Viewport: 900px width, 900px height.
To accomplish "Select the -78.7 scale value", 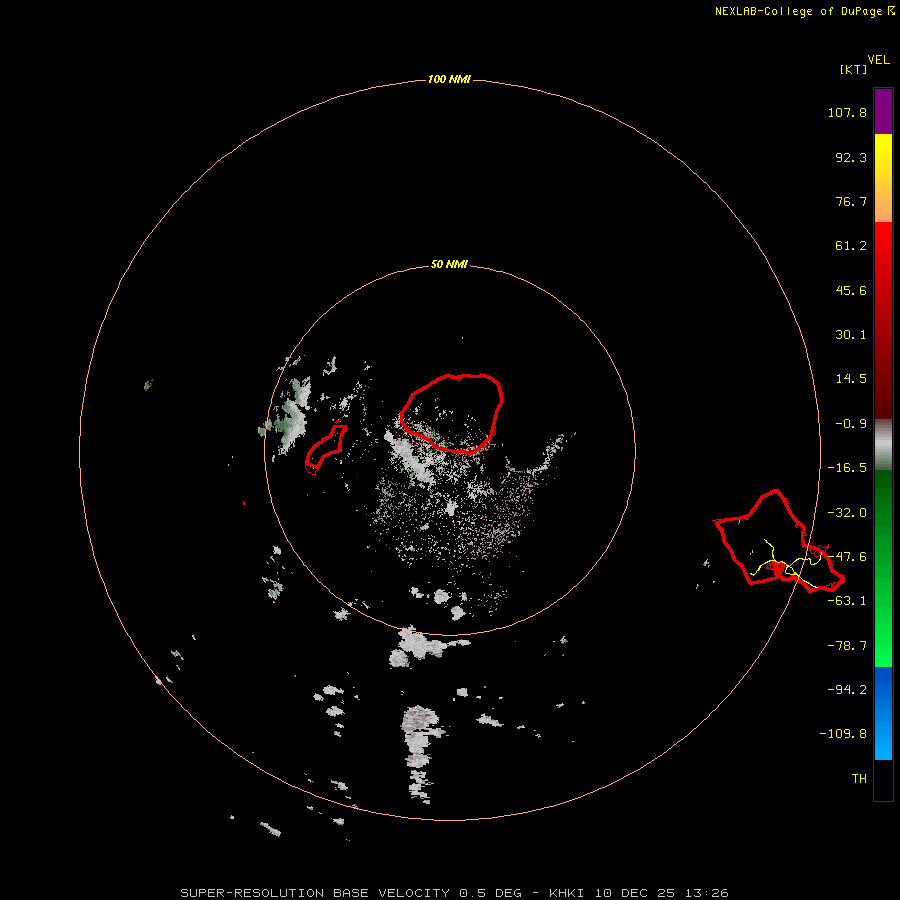I will (847, 646).
